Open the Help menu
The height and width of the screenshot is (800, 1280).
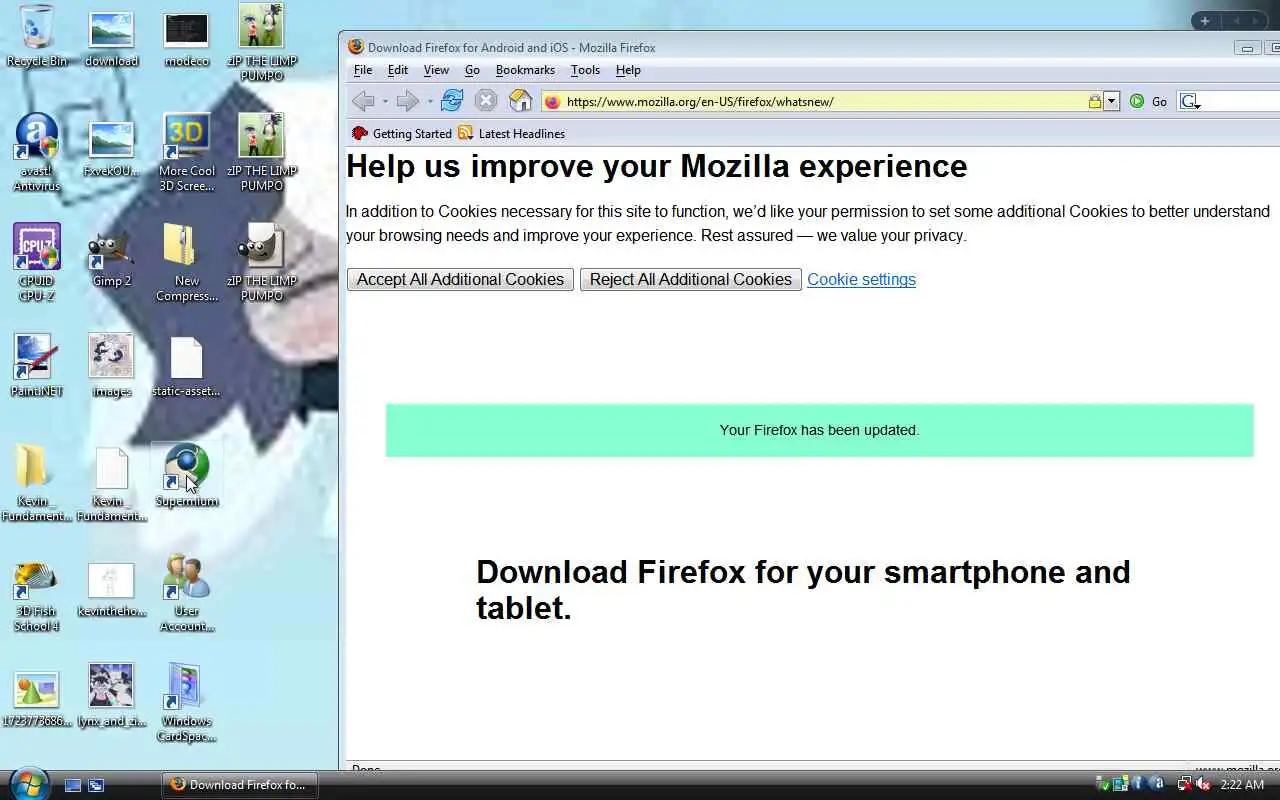[628, 70]
